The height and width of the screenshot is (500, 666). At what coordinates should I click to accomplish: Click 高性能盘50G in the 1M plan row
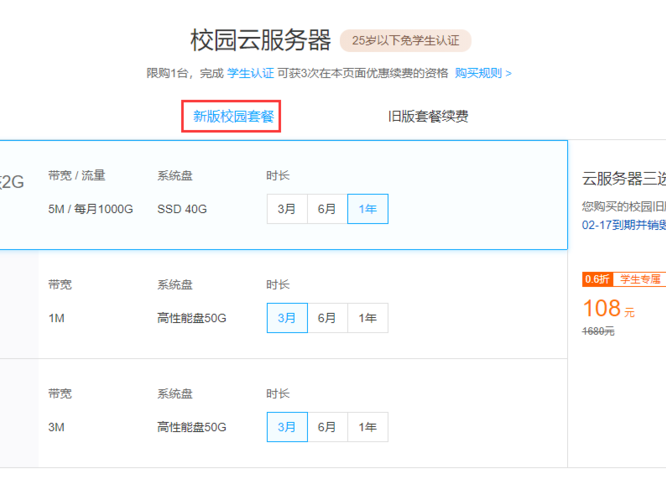192,318
